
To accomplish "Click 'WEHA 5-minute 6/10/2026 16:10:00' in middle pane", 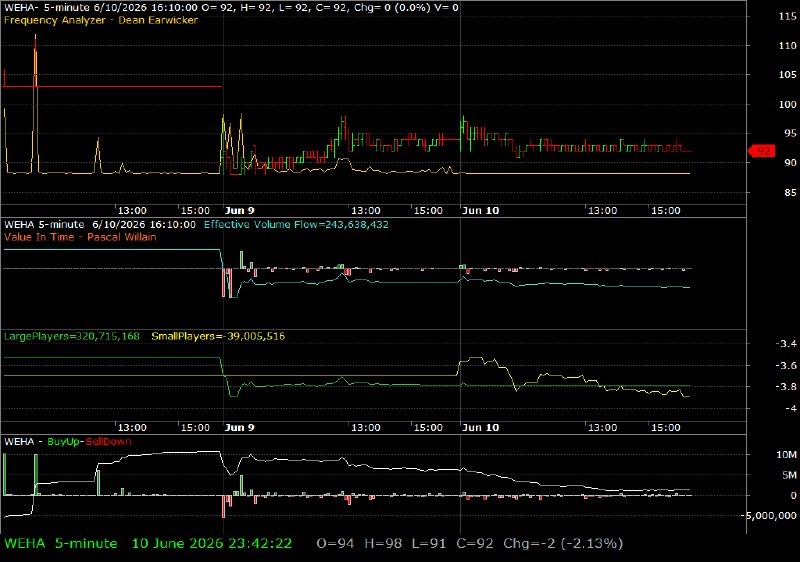I will (x=100, y=224).
